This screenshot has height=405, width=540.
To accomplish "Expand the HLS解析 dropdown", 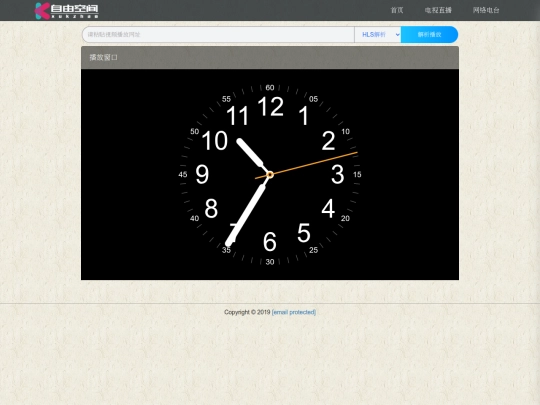I will [x=378, y=34].
